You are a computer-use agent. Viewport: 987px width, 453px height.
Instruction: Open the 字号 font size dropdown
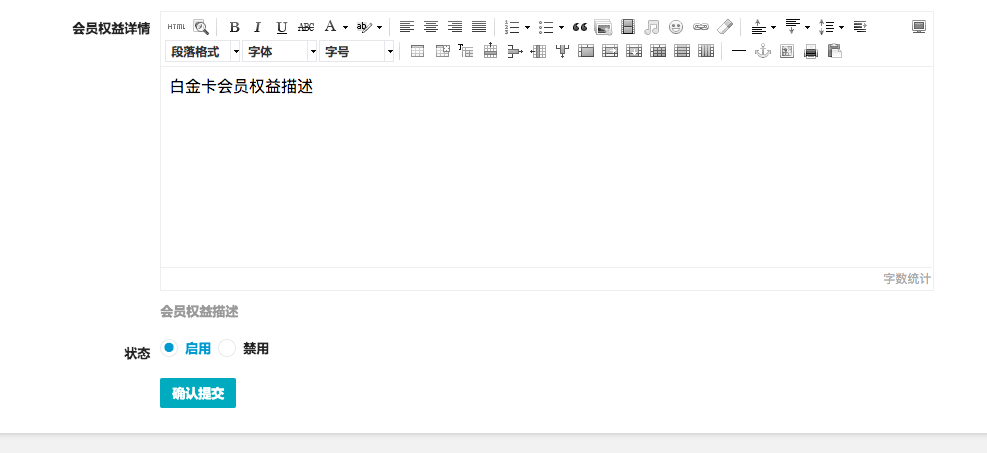point(357,51)
